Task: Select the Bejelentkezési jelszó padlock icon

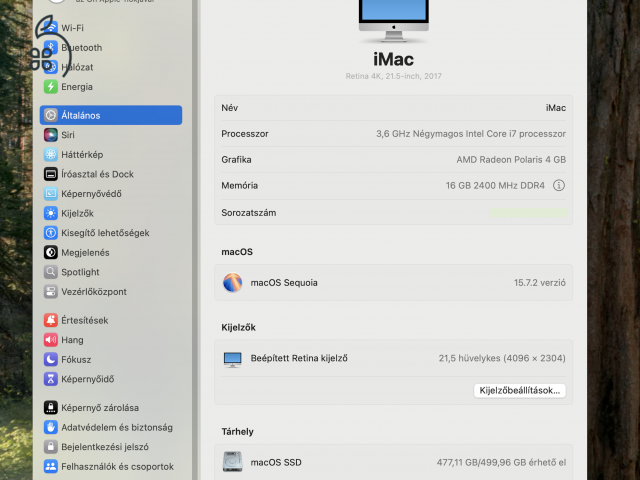Action: tap(51, 447)
